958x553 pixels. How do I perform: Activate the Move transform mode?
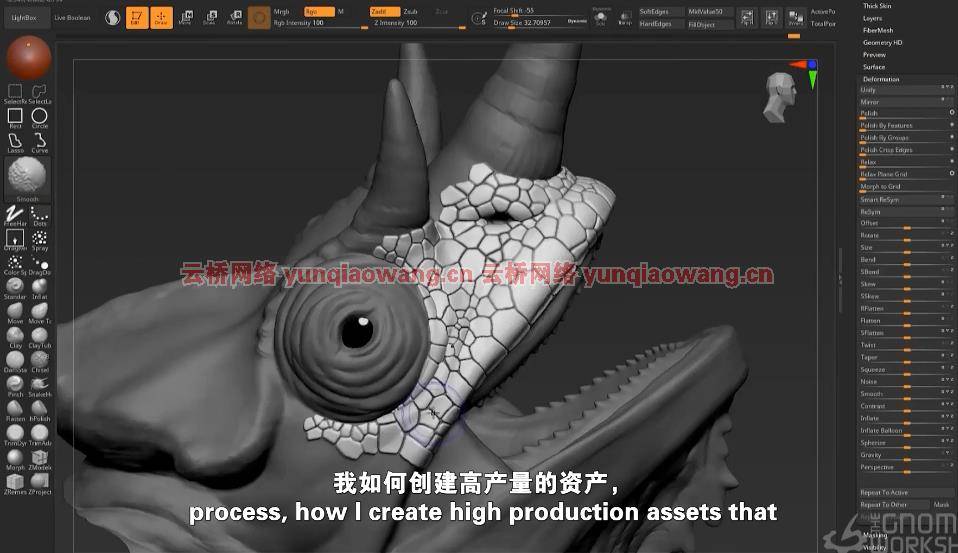[186, 18]
